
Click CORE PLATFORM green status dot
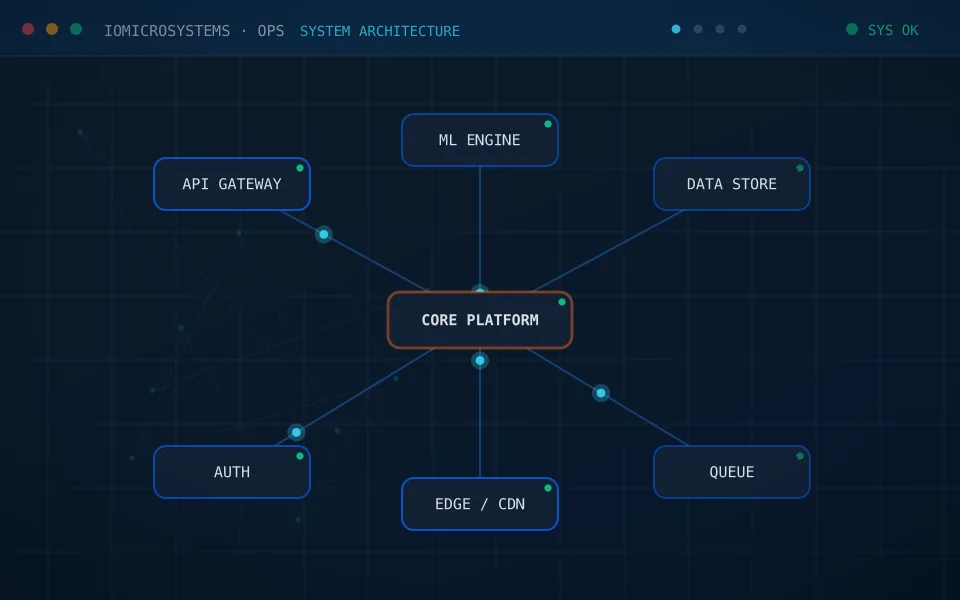(562, 302)
